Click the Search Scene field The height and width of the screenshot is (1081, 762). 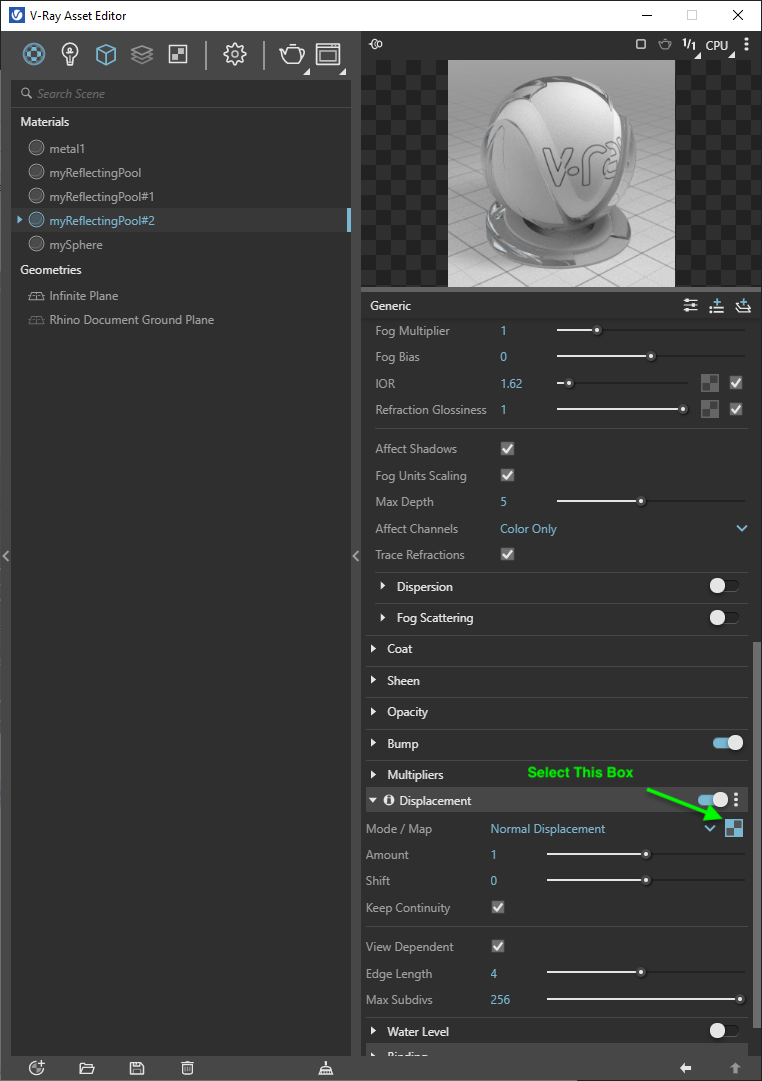coord(181,93)
